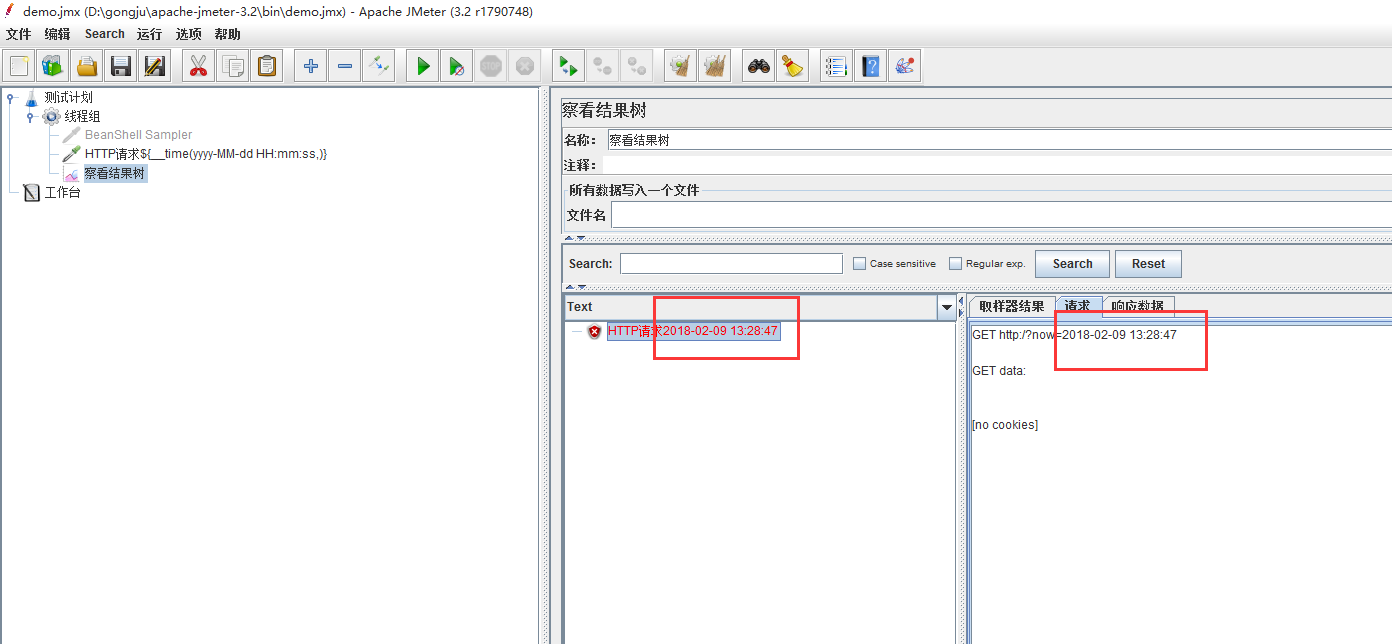Reset the search with the yellow broom icon
This screenshot has height=644, width=1392.
(x=792, y=66)
